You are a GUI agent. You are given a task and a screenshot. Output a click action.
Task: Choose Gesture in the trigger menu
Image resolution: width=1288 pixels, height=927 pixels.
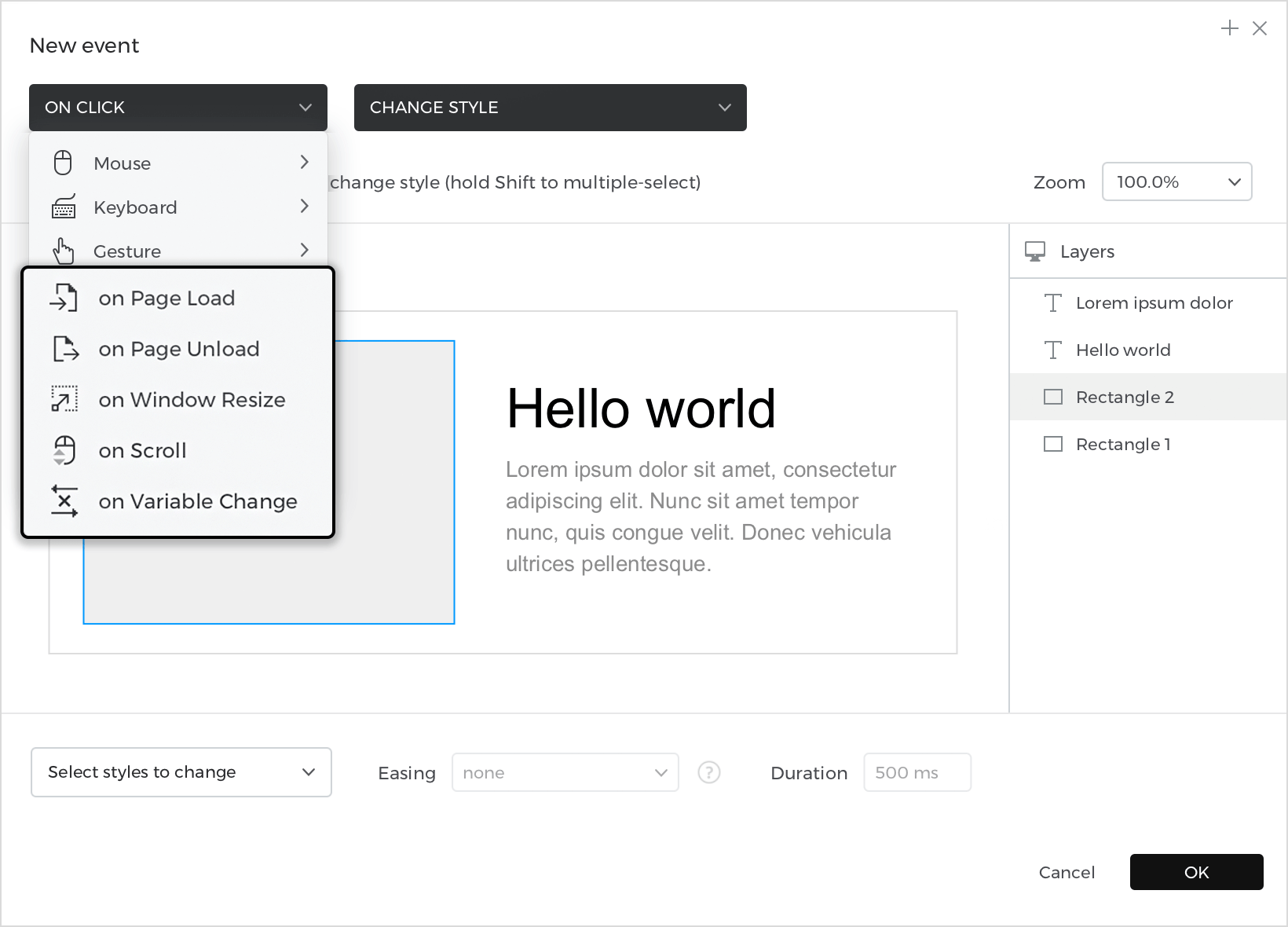pos(178,250)
